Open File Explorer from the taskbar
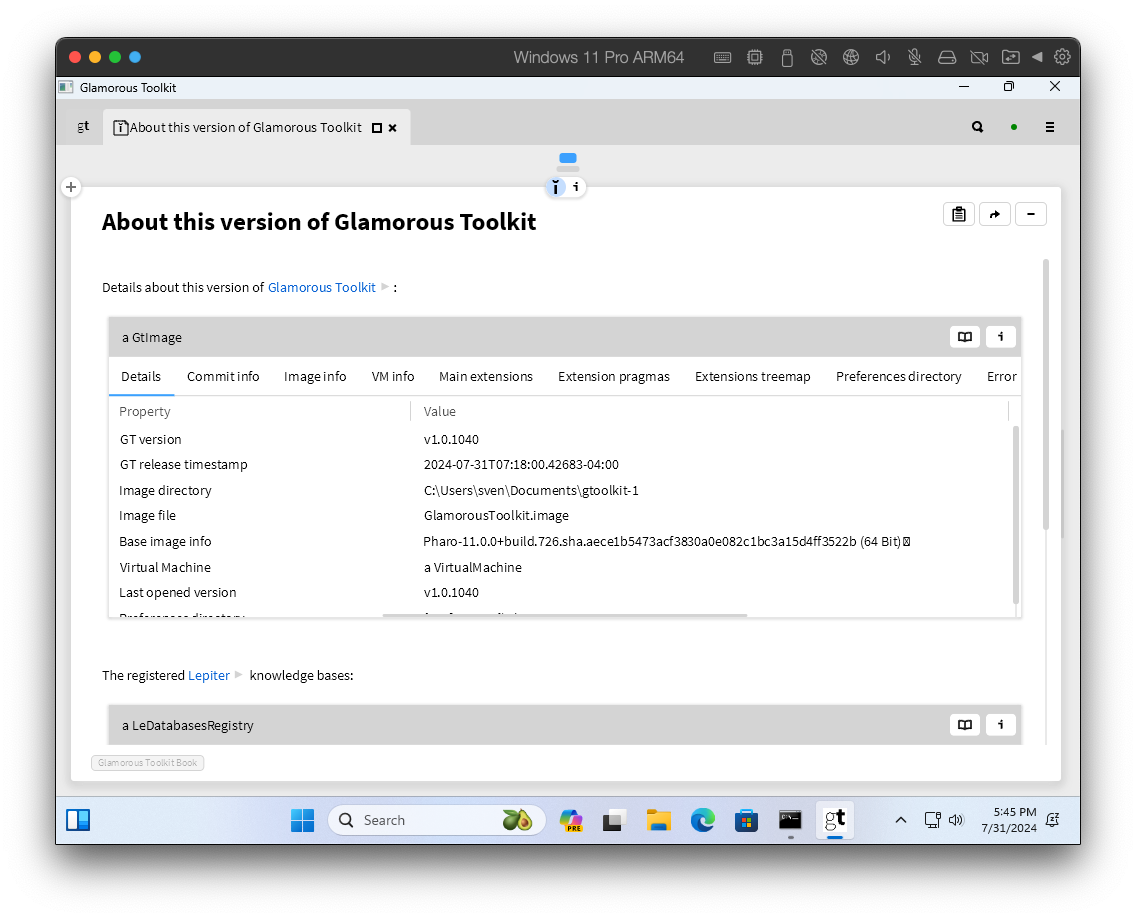The height and width of the screenshot is (918, 1136). pyautogui.click(x=659, y=820)
